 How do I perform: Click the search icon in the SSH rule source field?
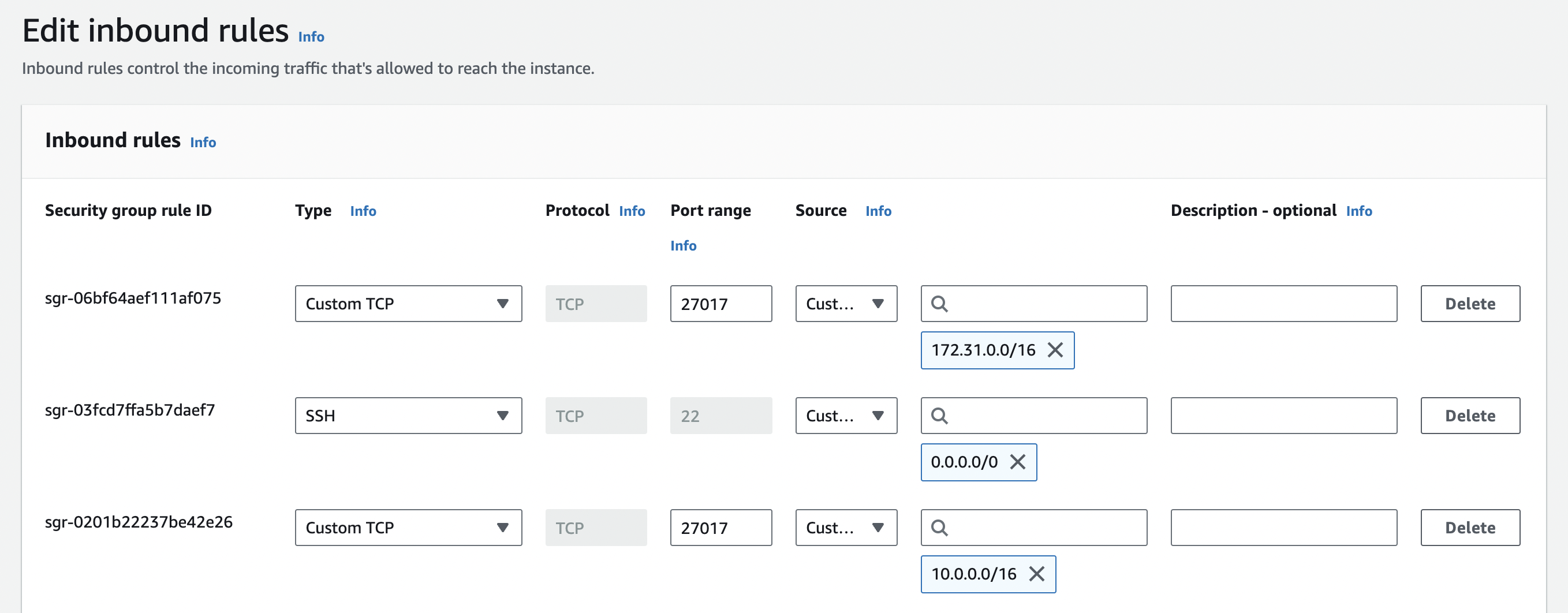tap(939, 416)
